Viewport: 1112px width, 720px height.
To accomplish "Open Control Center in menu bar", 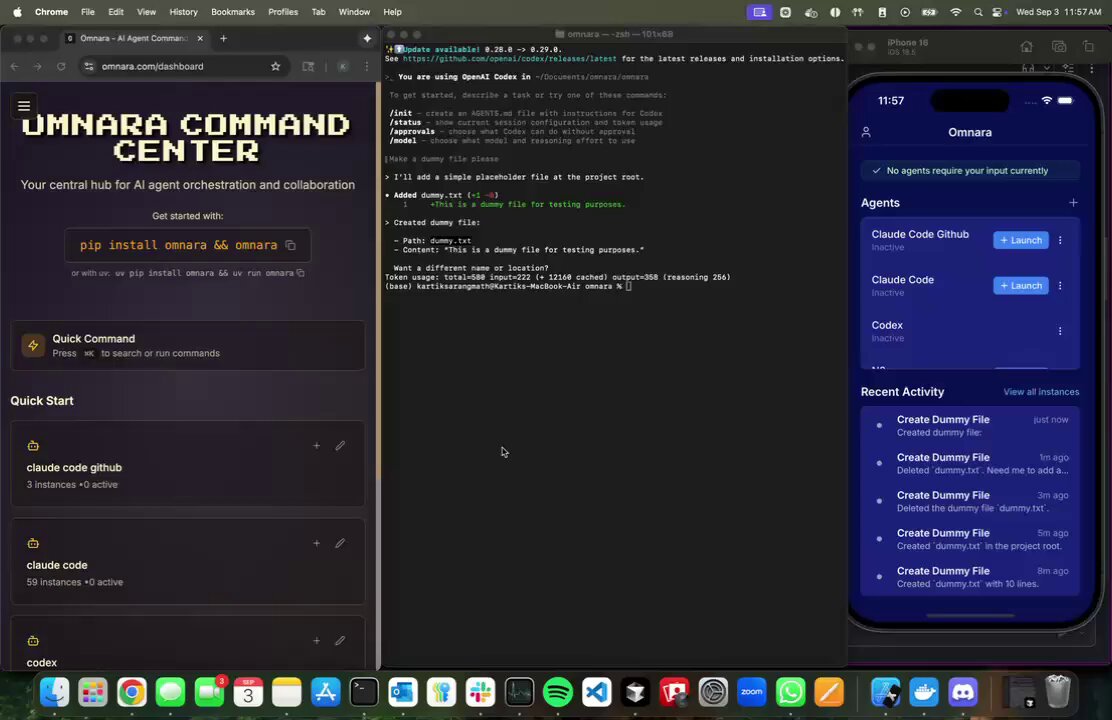I will pyautogui.click(x=999, y=12).
